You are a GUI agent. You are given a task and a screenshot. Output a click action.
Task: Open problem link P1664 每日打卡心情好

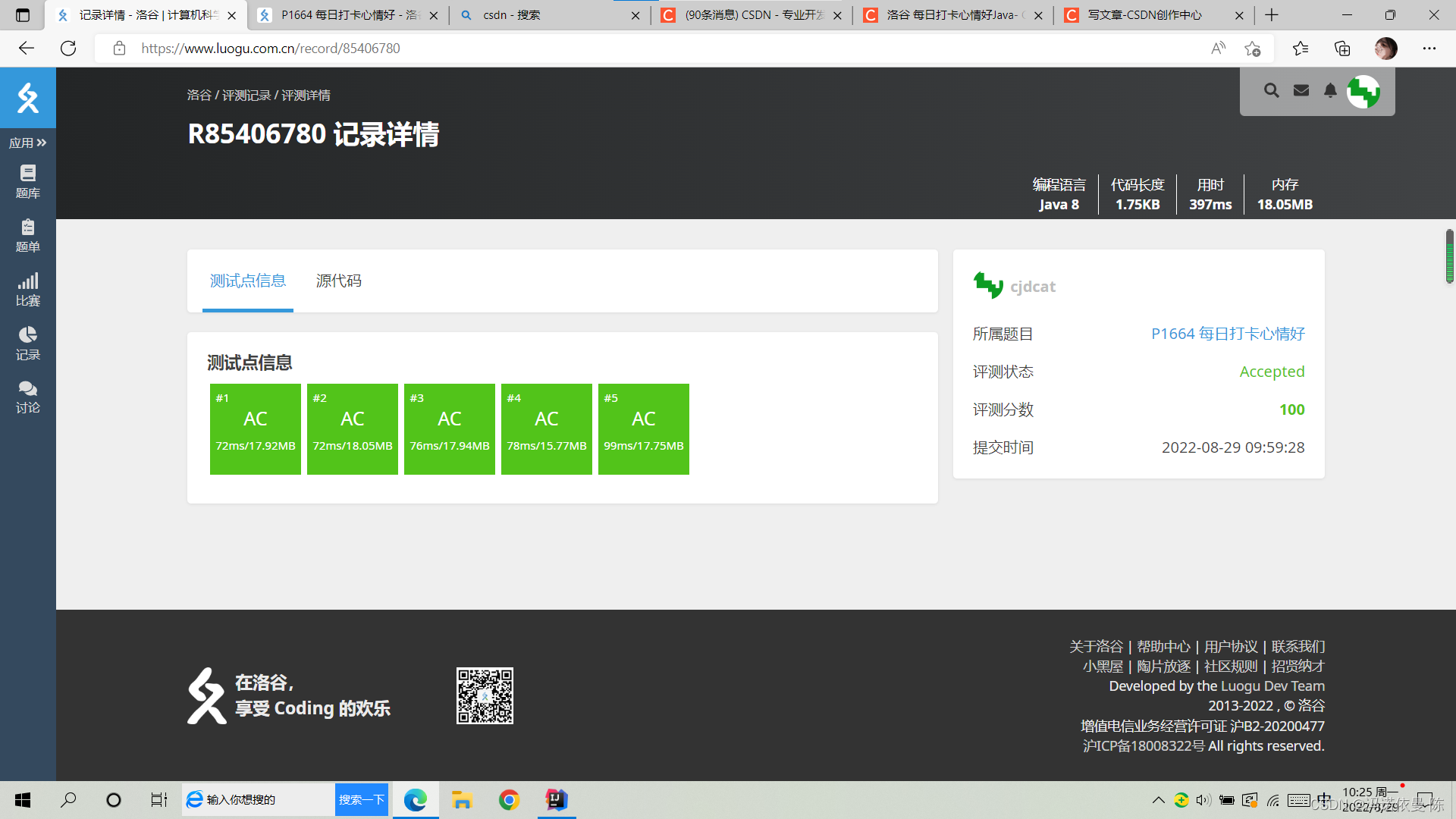click(1227, 334)
